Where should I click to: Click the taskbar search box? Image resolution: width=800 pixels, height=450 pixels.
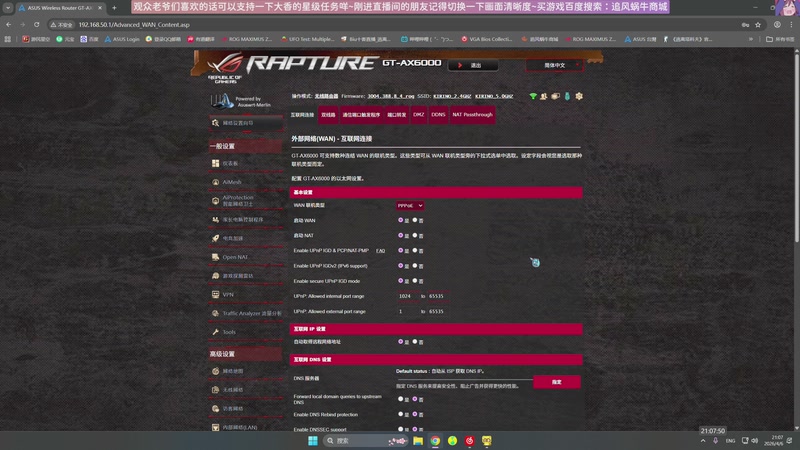coord(365,441)
